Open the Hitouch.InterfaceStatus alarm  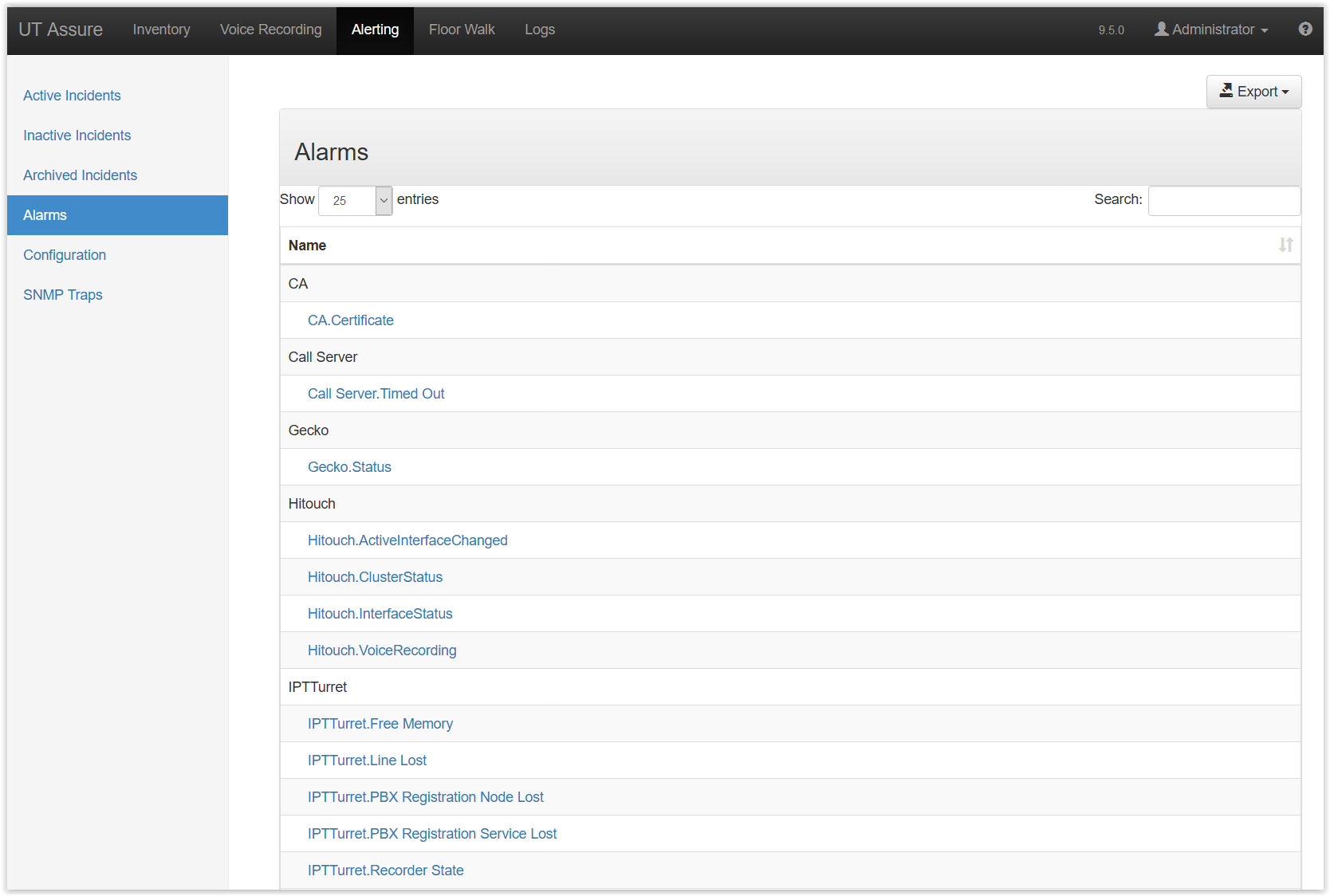tap(380, 614)
